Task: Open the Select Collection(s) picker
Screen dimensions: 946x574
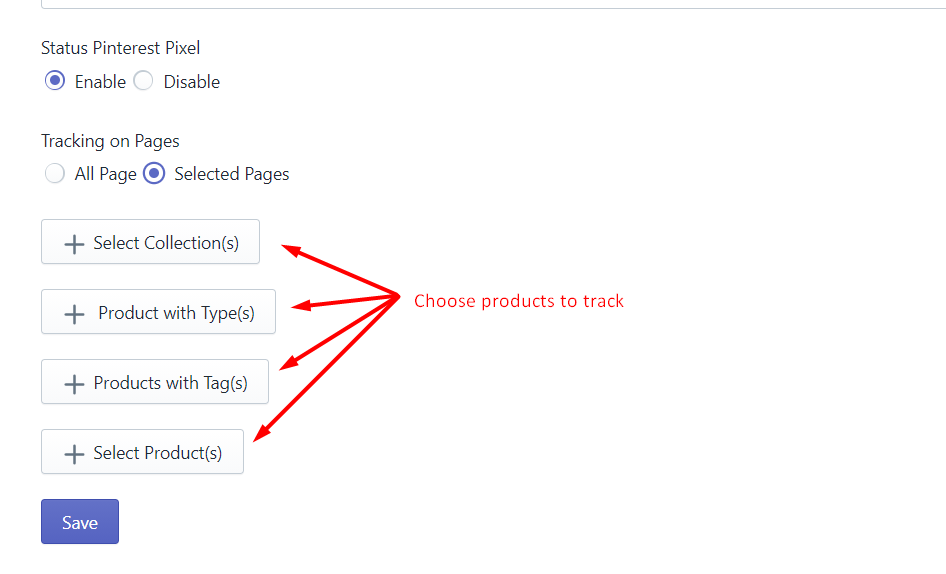Action: click(x=150, y=241)
